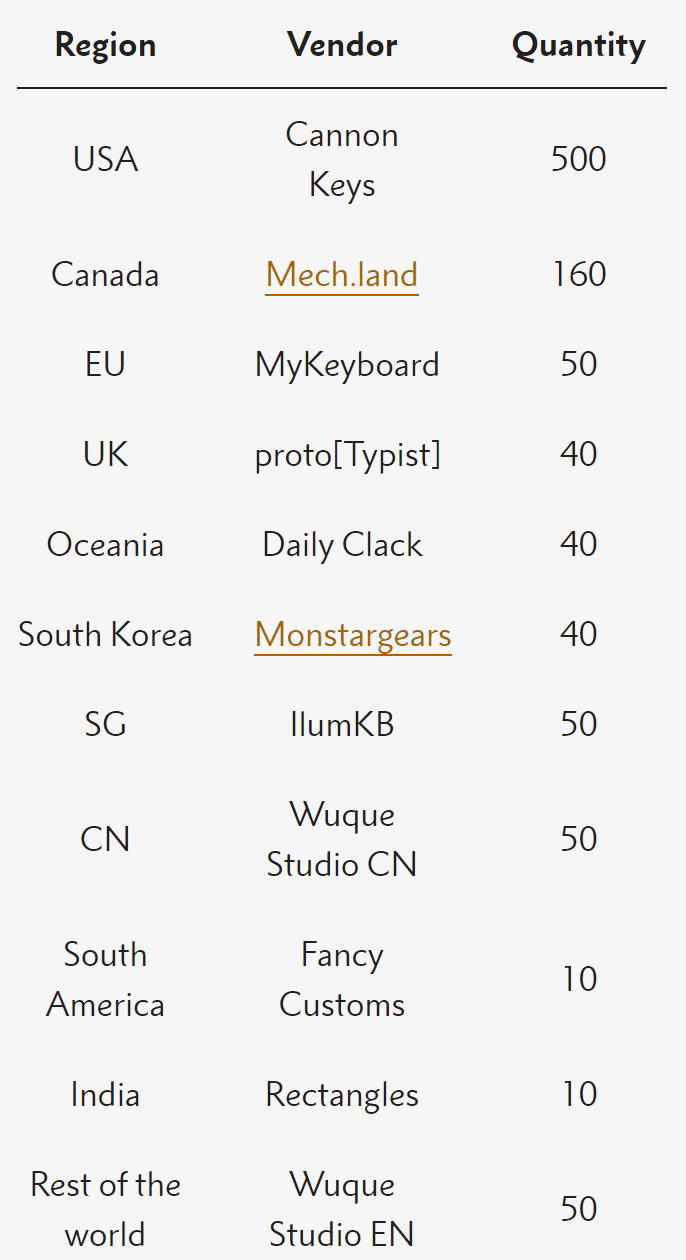Click the Region column header

[x=105, y=45]
